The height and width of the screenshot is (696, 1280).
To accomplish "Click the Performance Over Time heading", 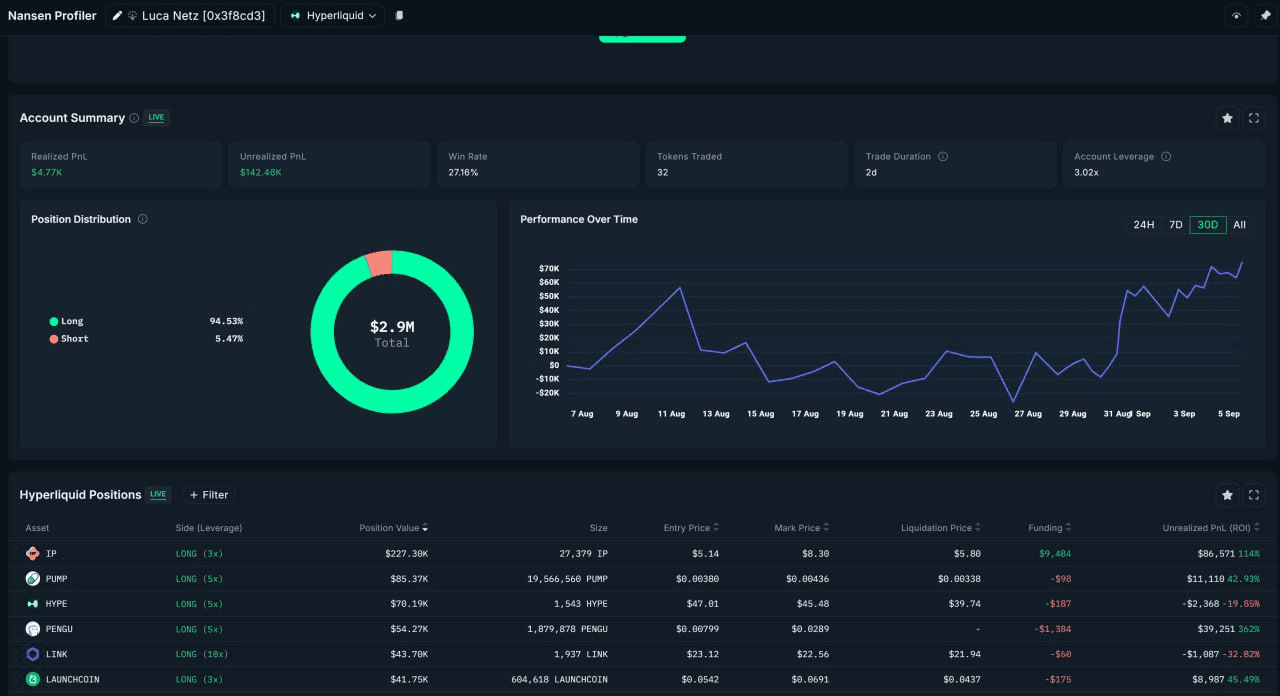I will [x=579, y=219].
